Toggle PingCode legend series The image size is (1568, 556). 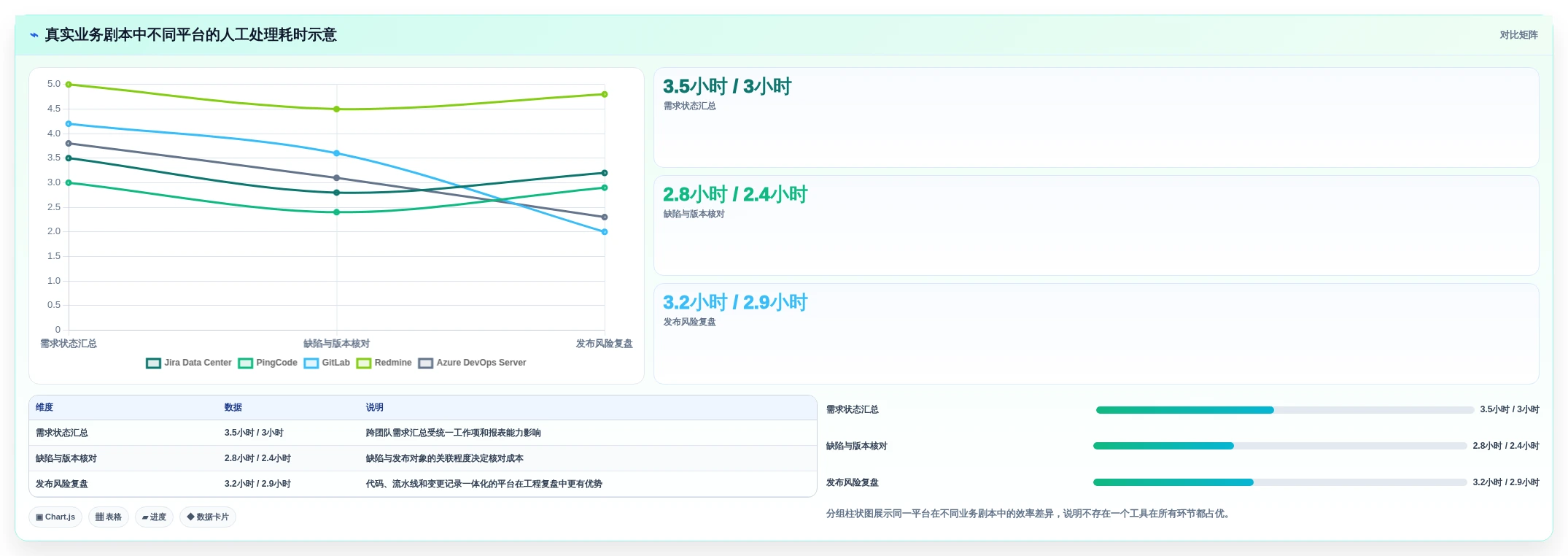coord(268,363)
